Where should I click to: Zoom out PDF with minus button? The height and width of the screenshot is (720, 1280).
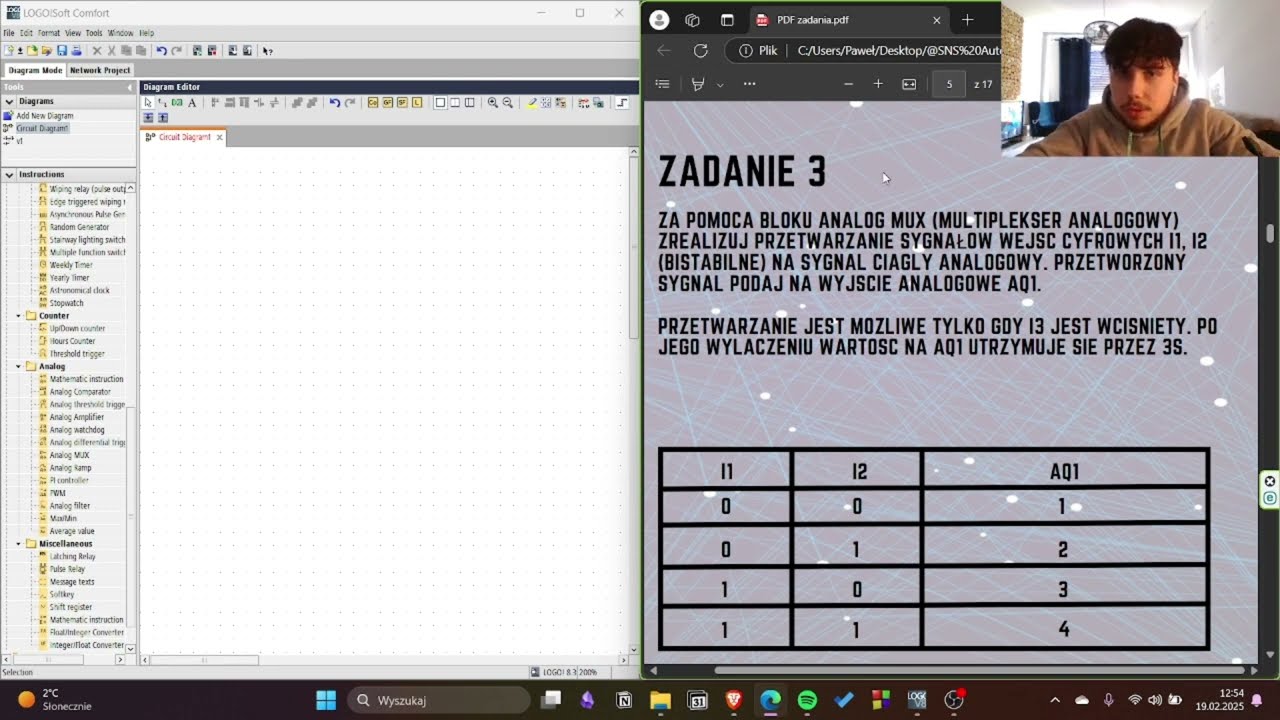tap(848, 84)
